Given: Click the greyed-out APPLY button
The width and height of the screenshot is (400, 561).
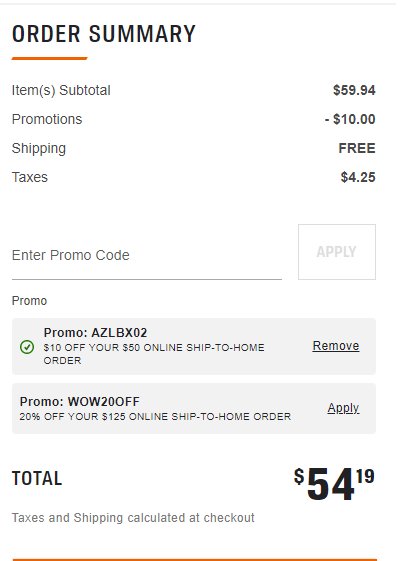Looking at the screenshot, I should [337, 252].
